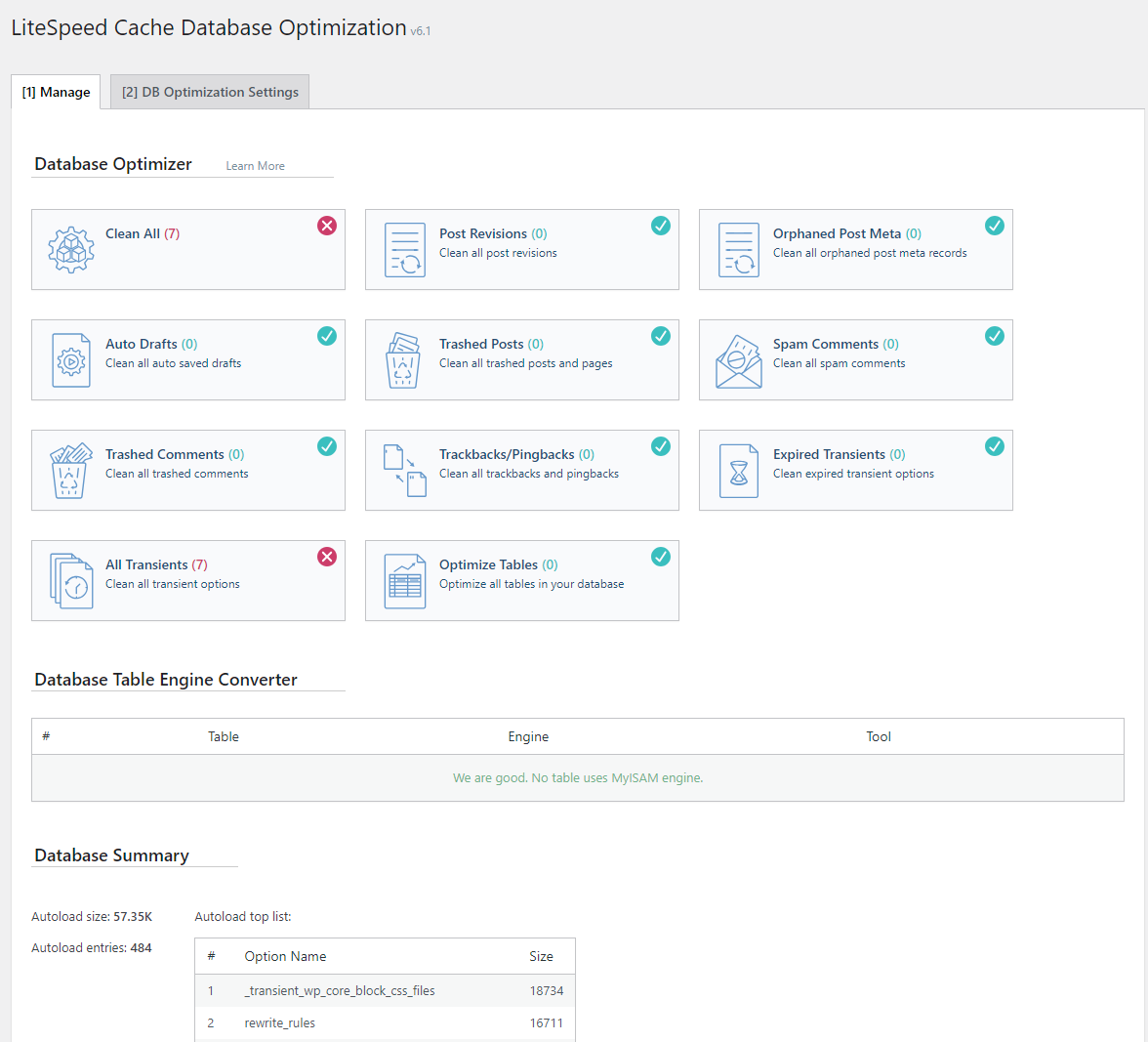This screenshot has height=1042, width=1148.
Task: Click the Size column header in autoload list
Action: (x=541, y=956)
